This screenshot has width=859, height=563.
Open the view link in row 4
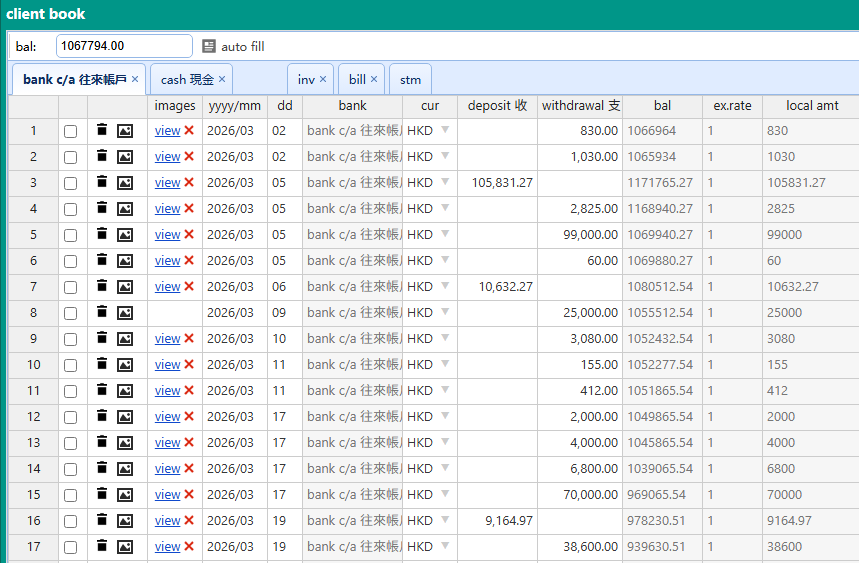[167, 208]
